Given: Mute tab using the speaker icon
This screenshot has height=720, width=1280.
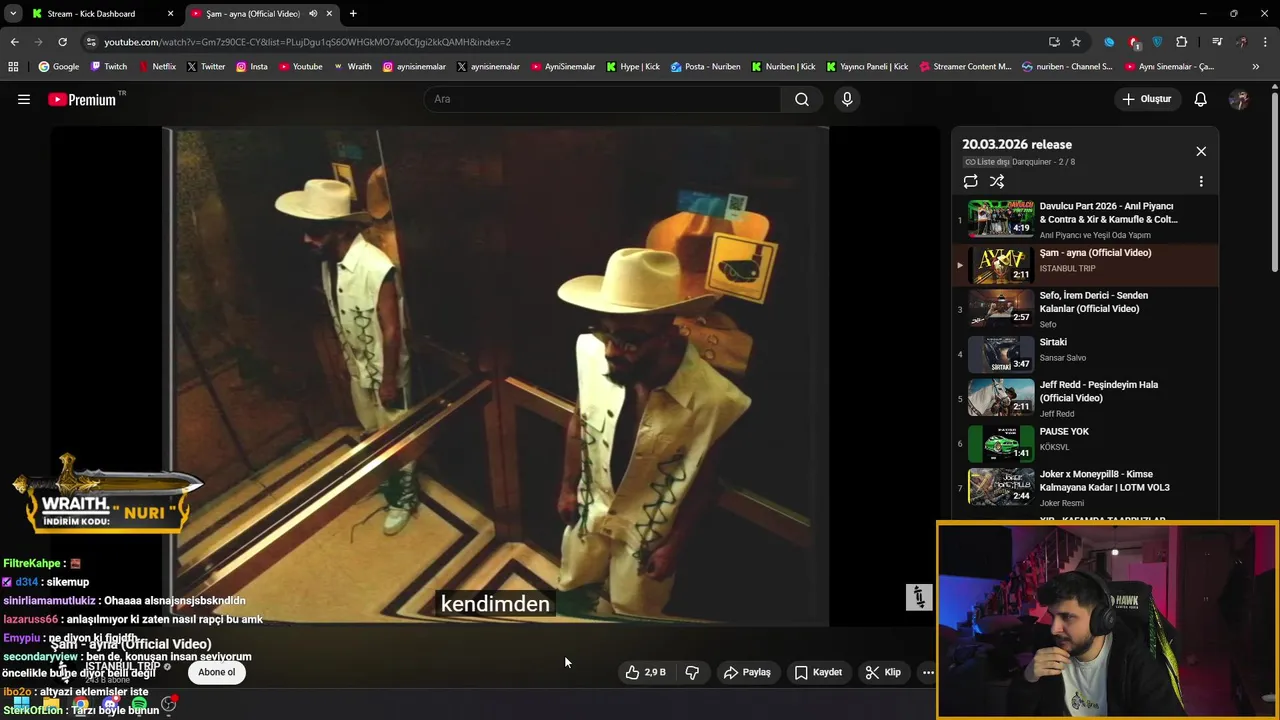Looking at the screenshot, I should [x=313, y=14].
